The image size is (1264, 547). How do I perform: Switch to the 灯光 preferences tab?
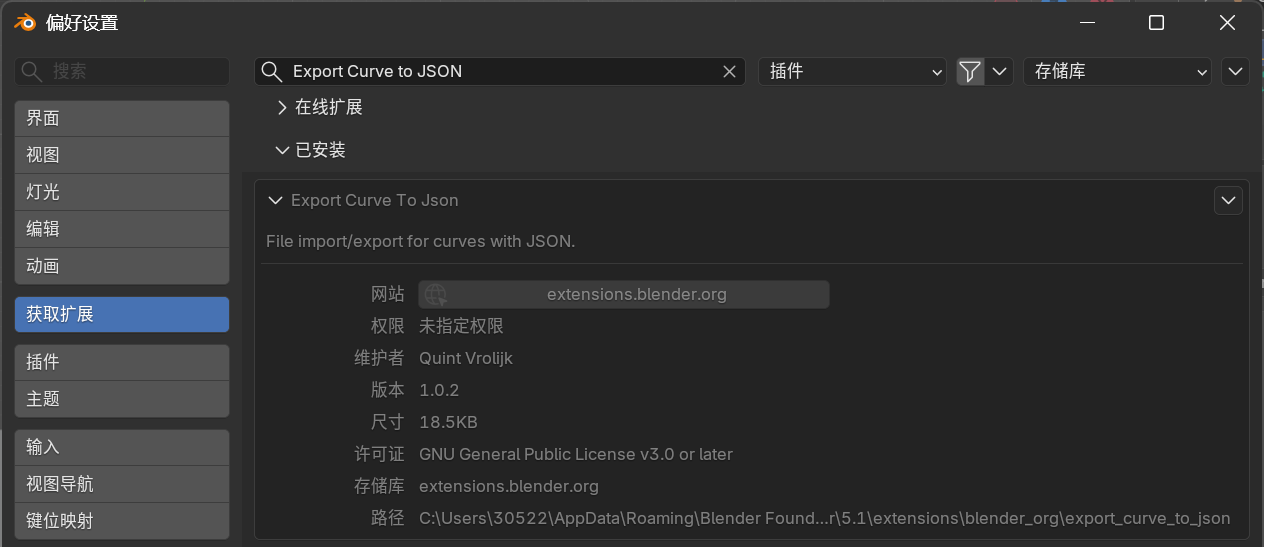coord(122,192)
